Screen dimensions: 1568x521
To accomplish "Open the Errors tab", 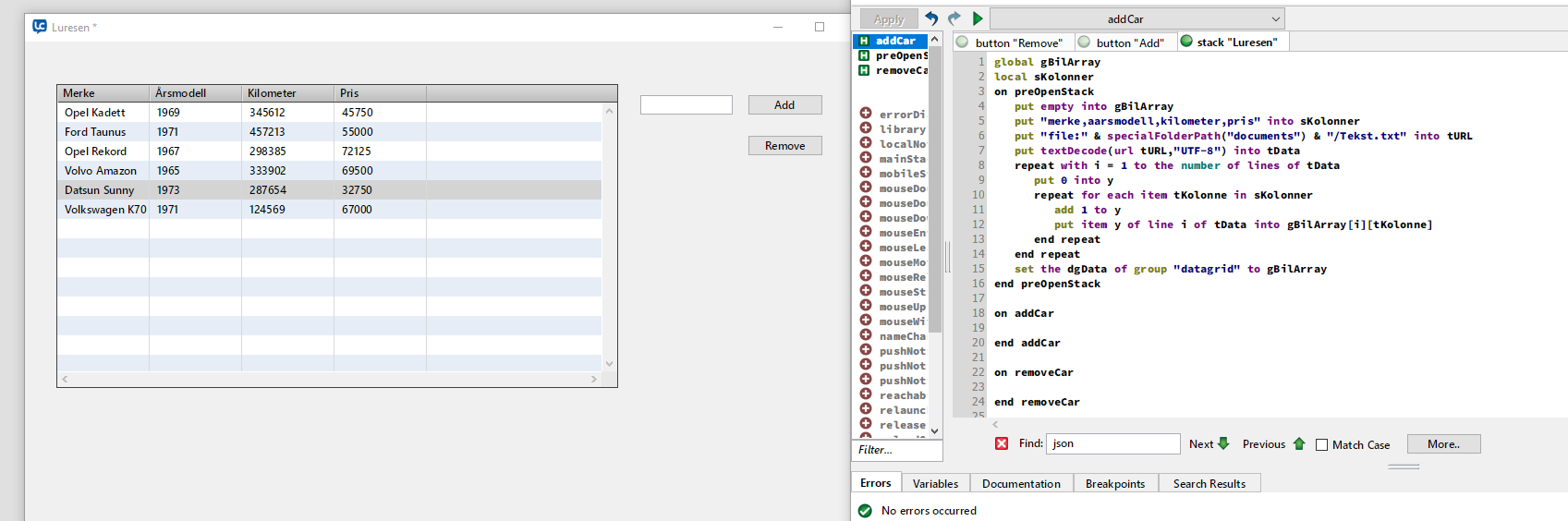I will (876, 483).
